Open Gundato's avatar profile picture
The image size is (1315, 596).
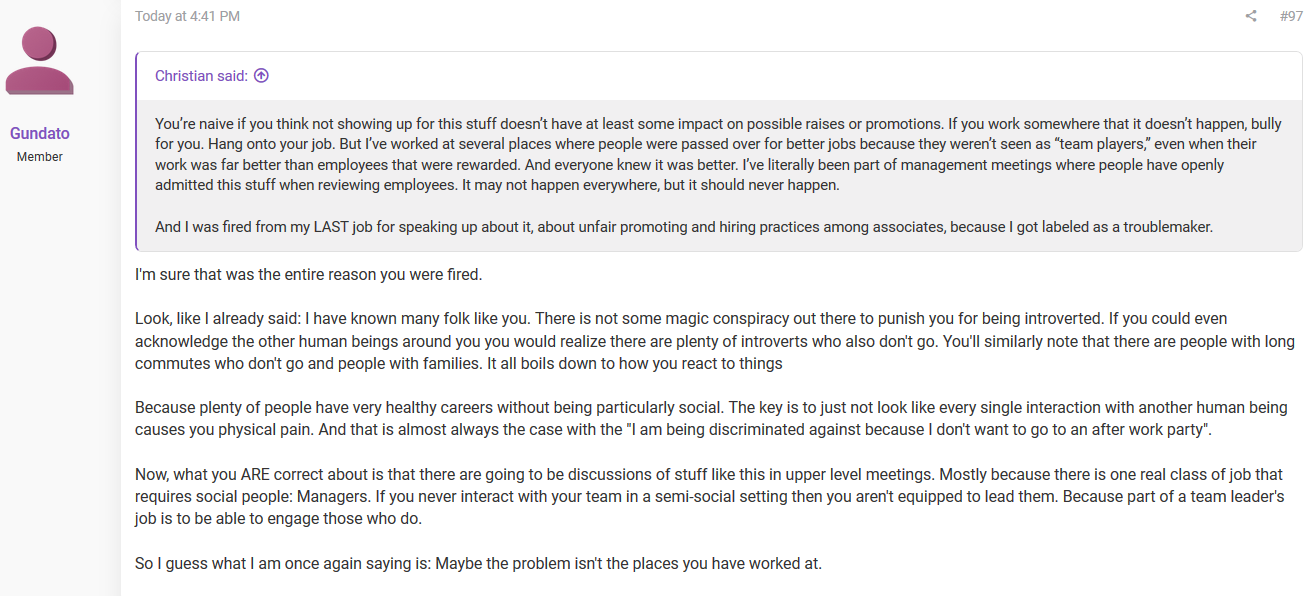pos(40,62)
